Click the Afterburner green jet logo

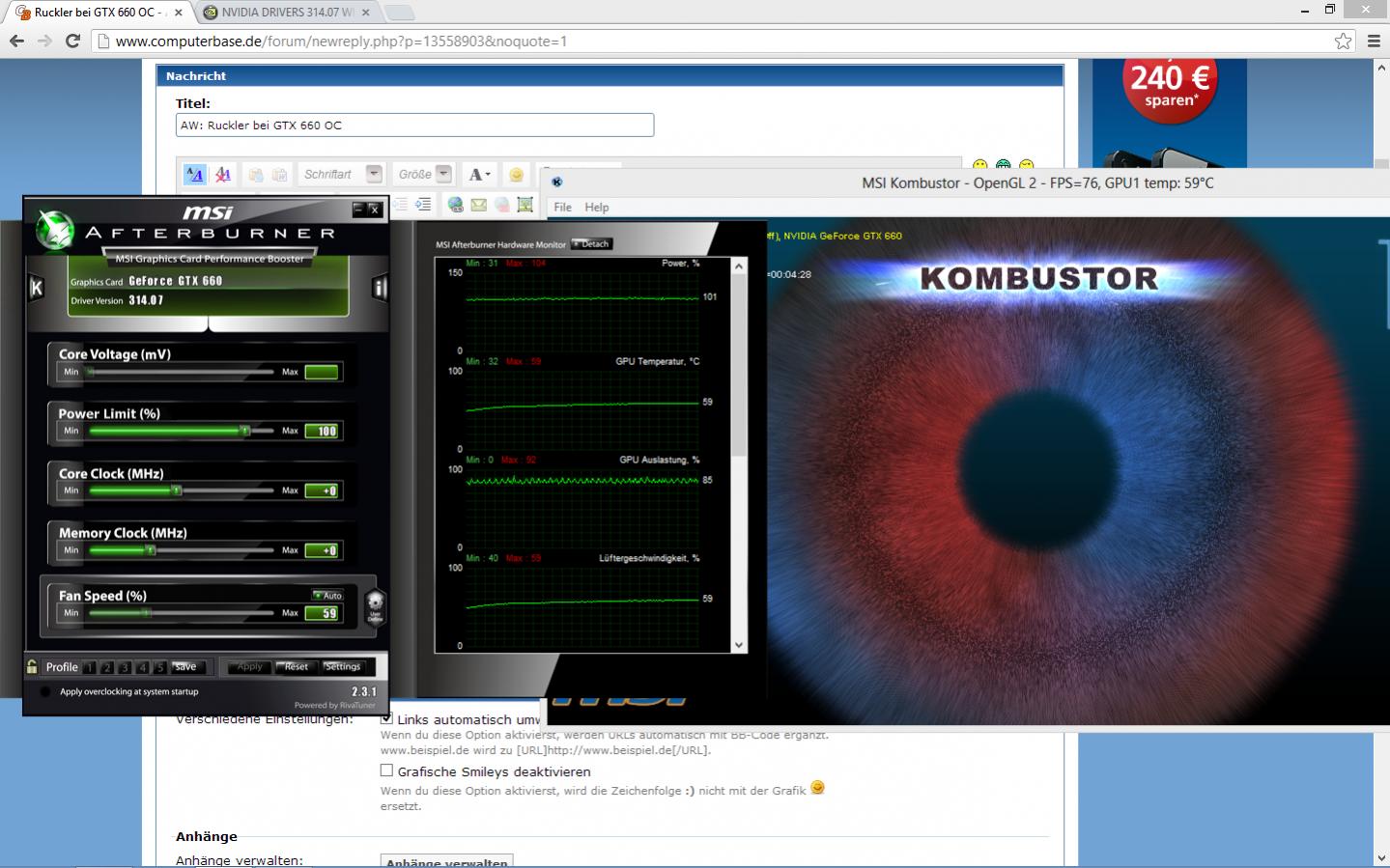click(x=54, y=228)
